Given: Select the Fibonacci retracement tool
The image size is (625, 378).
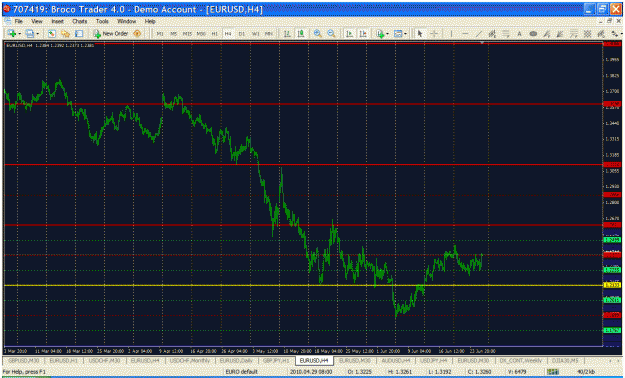Looking at the screenshot, I should (506, 34).
